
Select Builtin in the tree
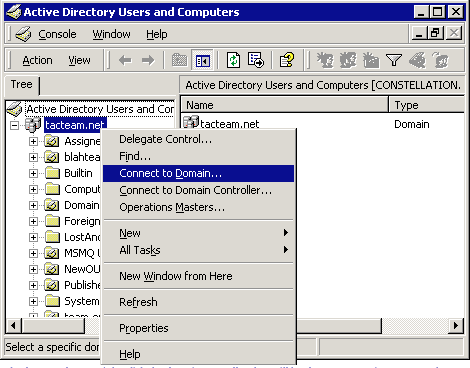(x=78, y=173)
